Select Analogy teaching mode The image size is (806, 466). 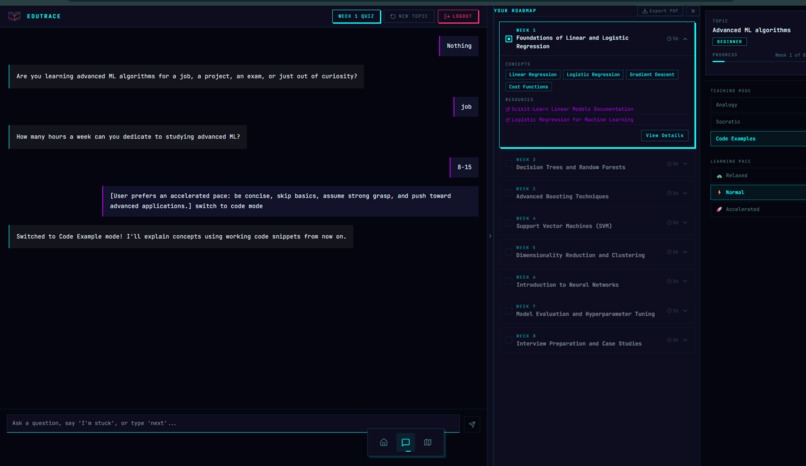coord(758,105)
